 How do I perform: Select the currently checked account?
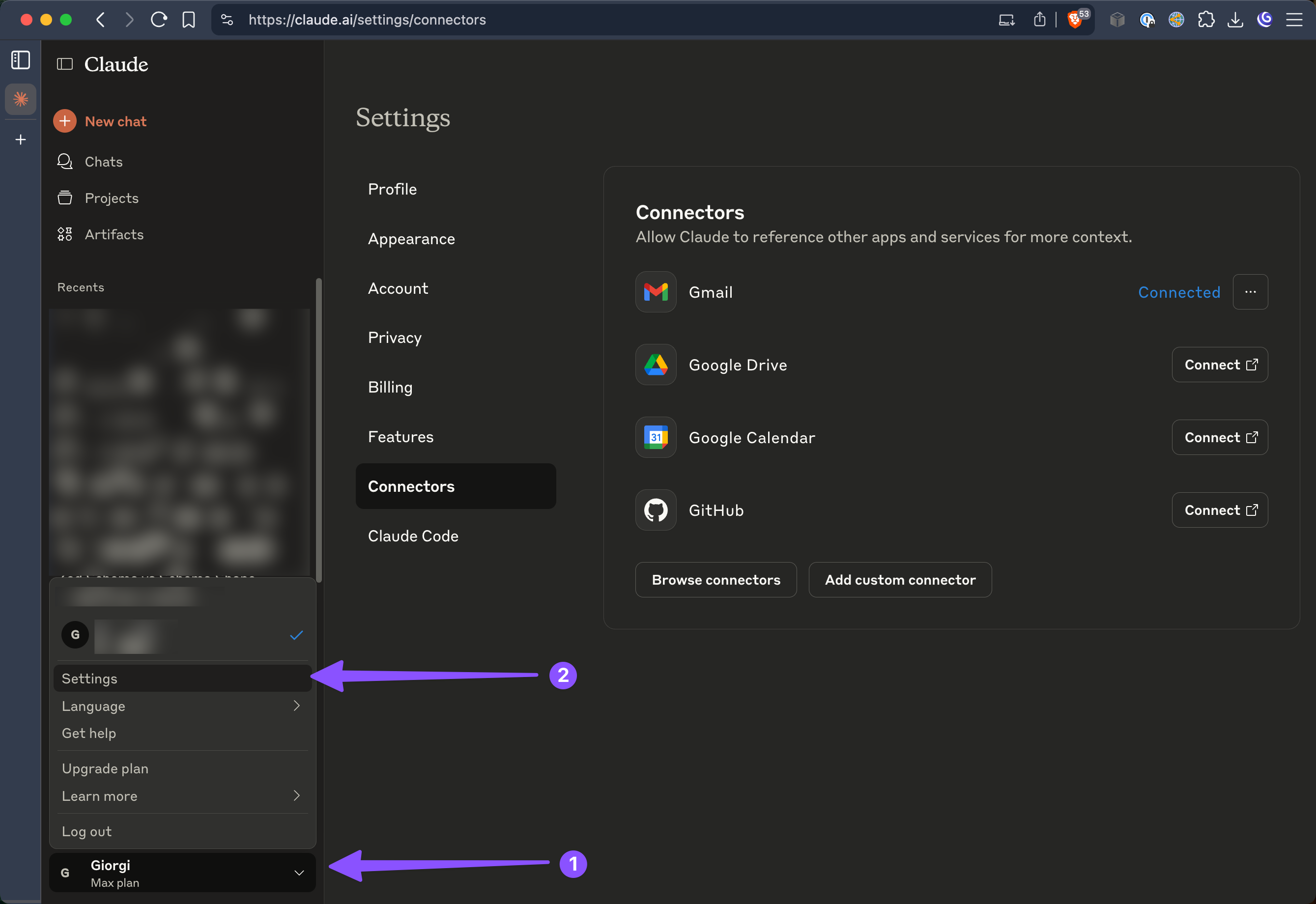[181, 636]
